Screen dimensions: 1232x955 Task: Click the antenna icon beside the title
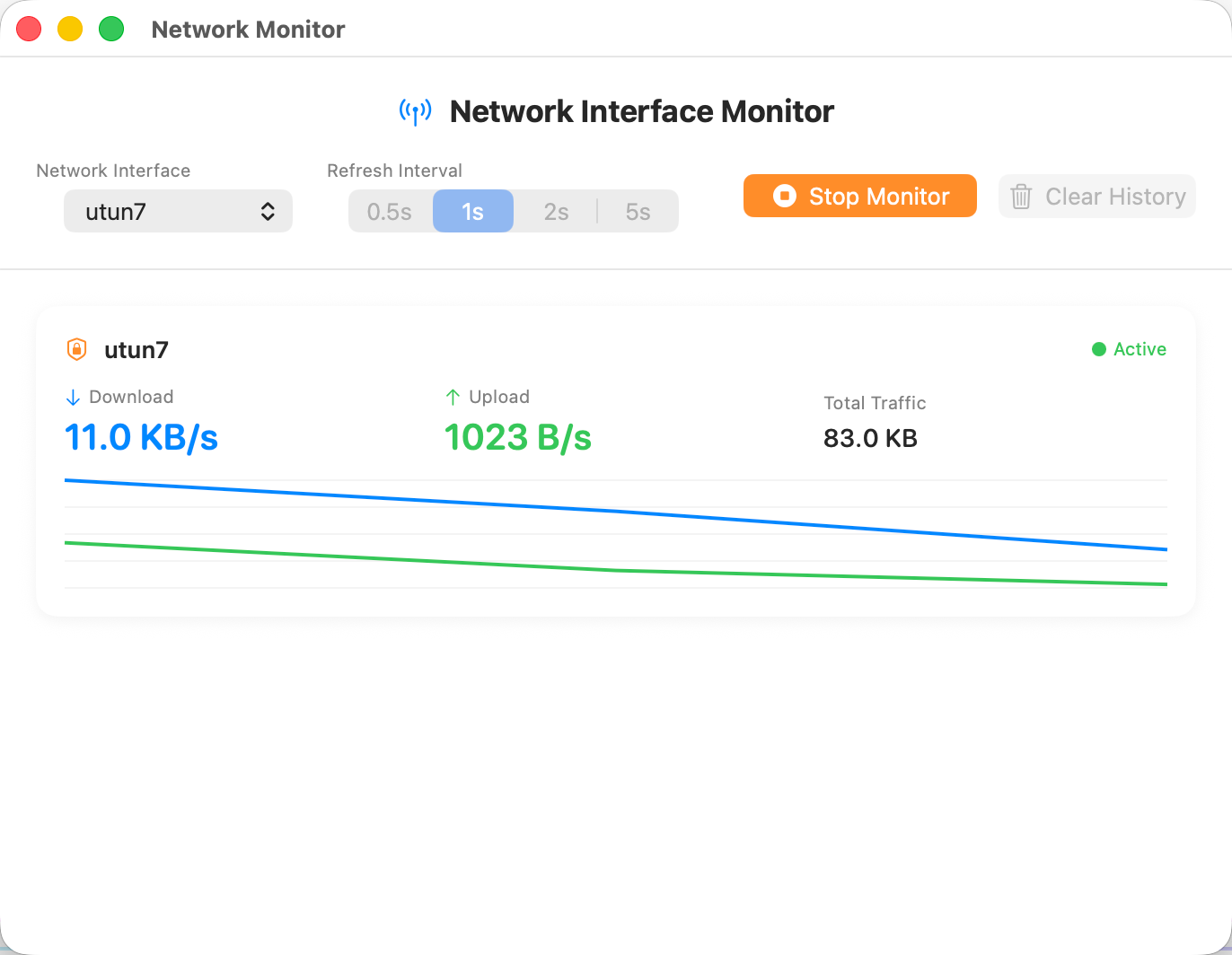[x=415, y=111]
